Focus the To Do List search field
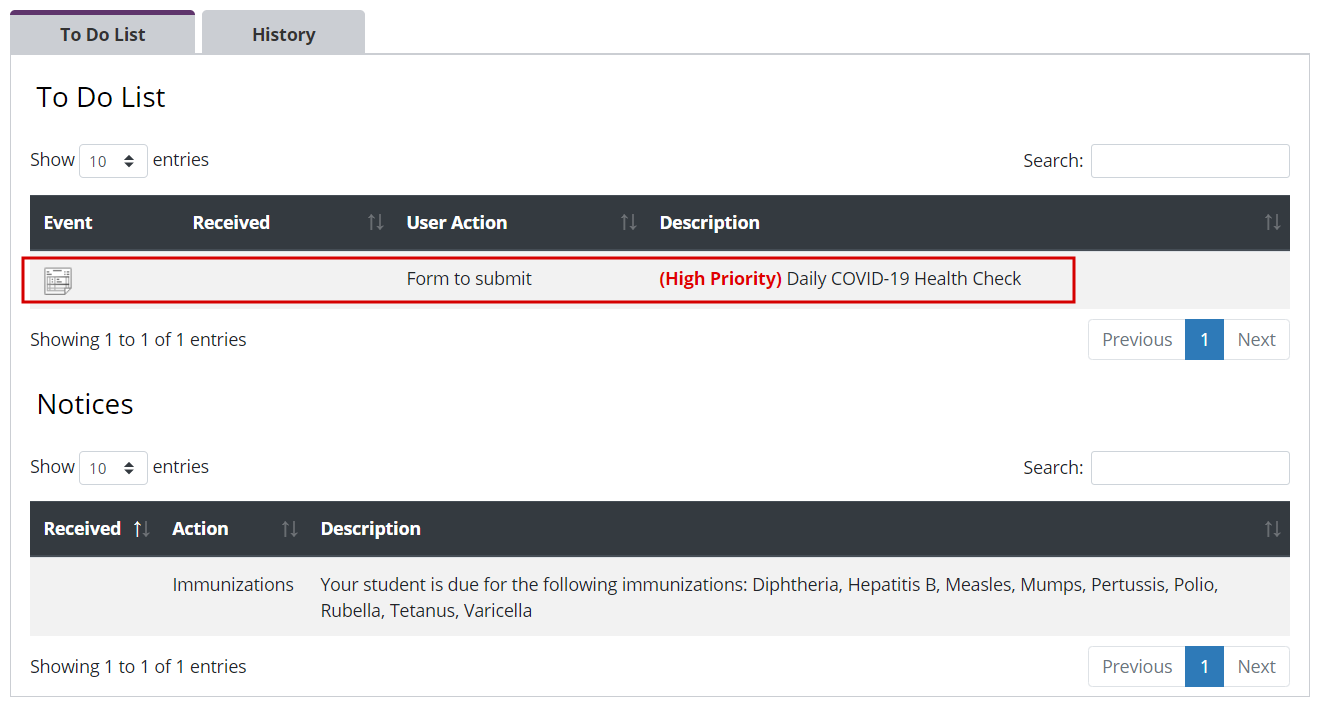 (1190, 161)
